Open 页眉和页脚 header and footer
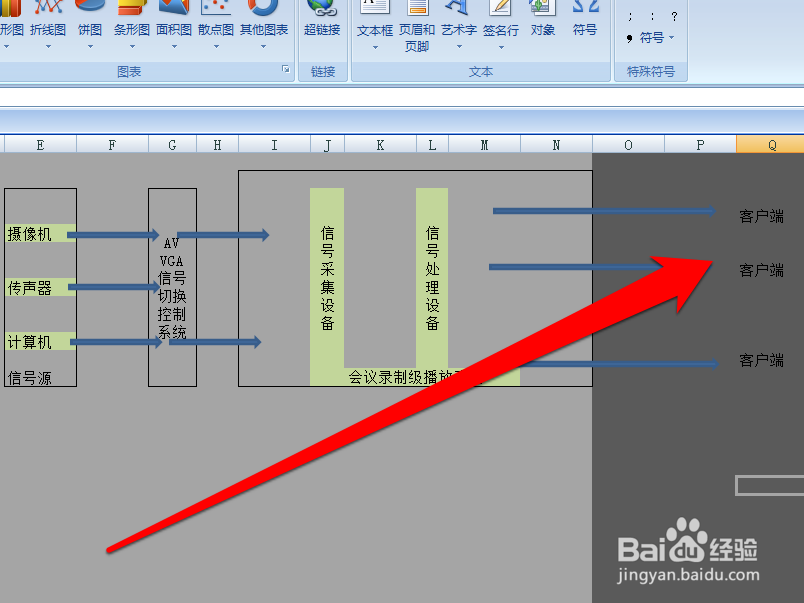Image resolution: width=804 pixels, height=603 pixels. tap(417, 26)
